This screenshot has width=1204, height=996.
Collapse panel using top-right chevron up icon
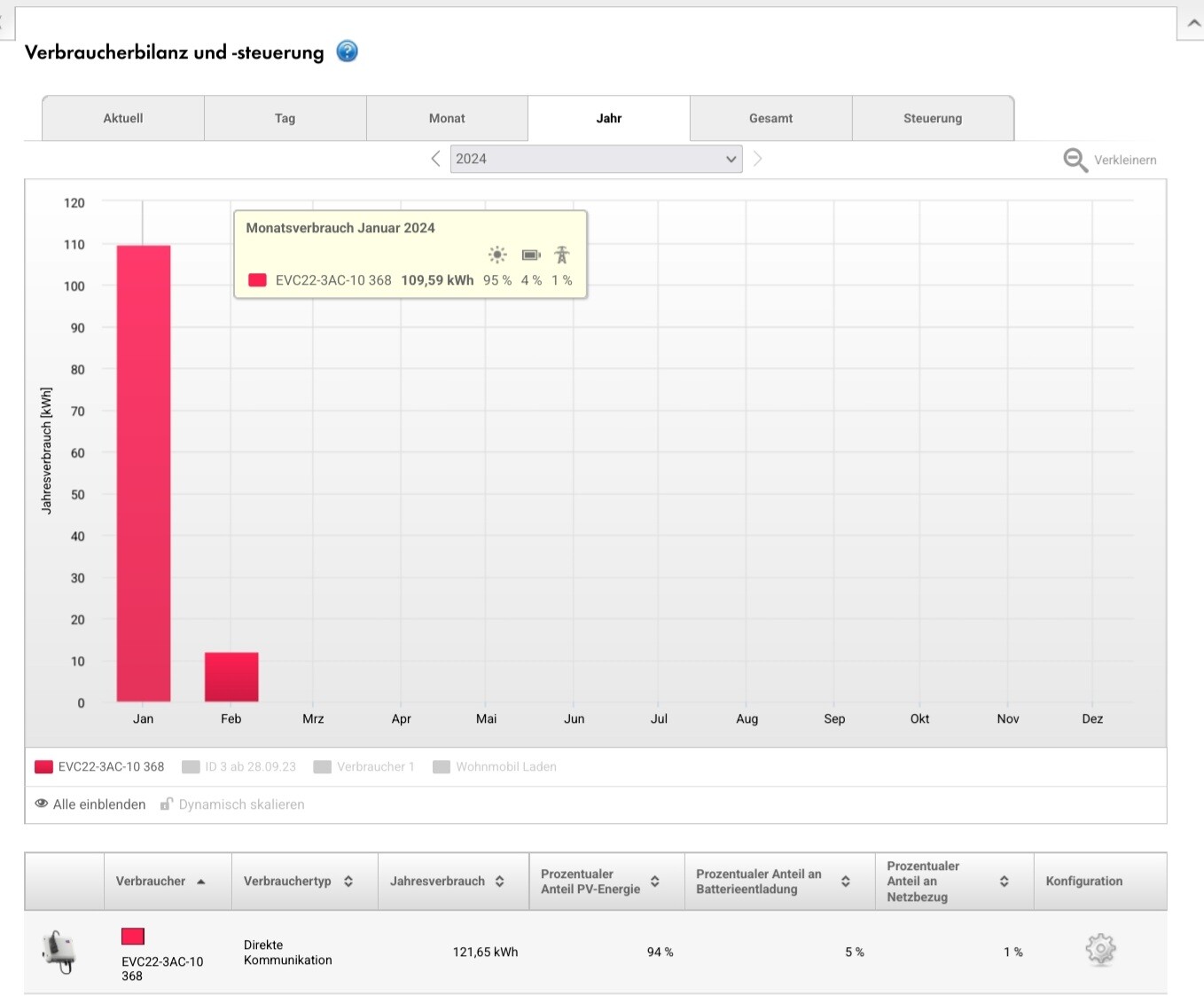coord(1193,24)
